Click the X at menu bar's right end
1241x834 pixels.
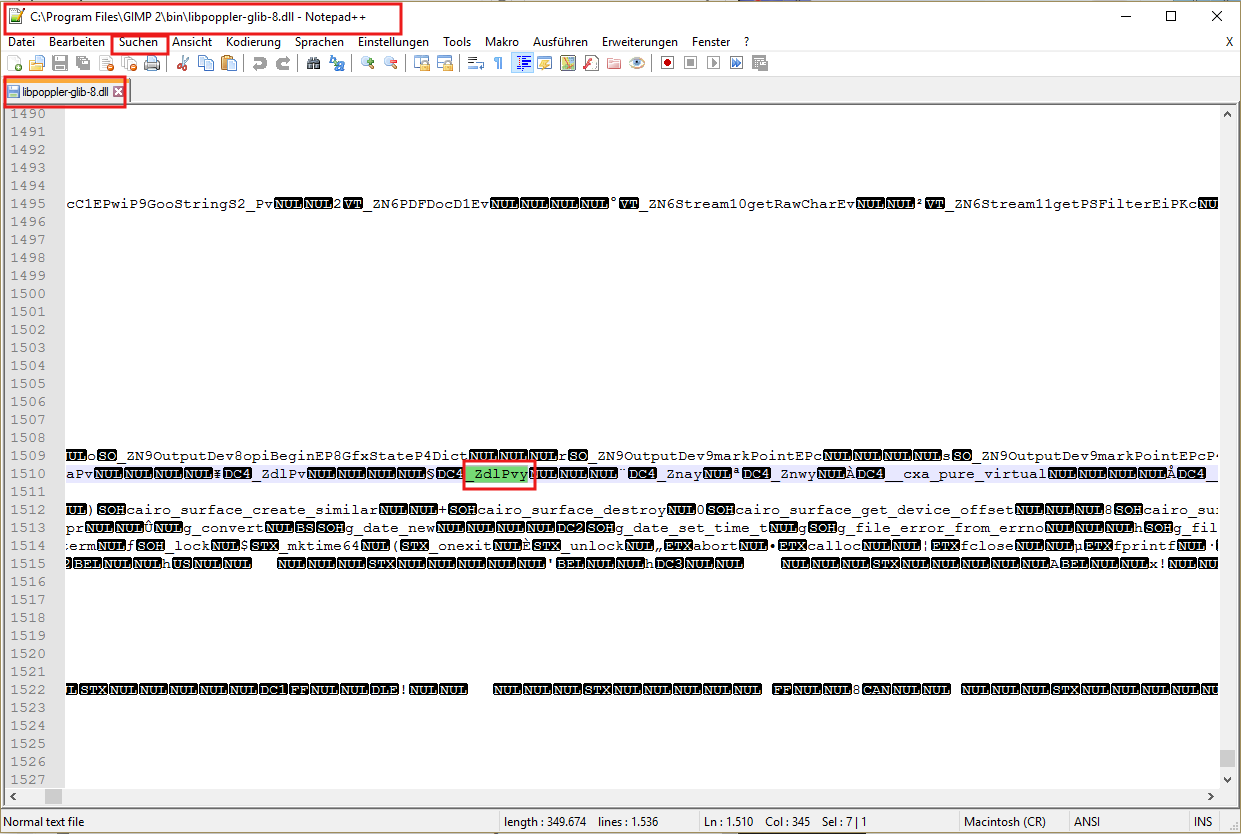pos(1229,42)
